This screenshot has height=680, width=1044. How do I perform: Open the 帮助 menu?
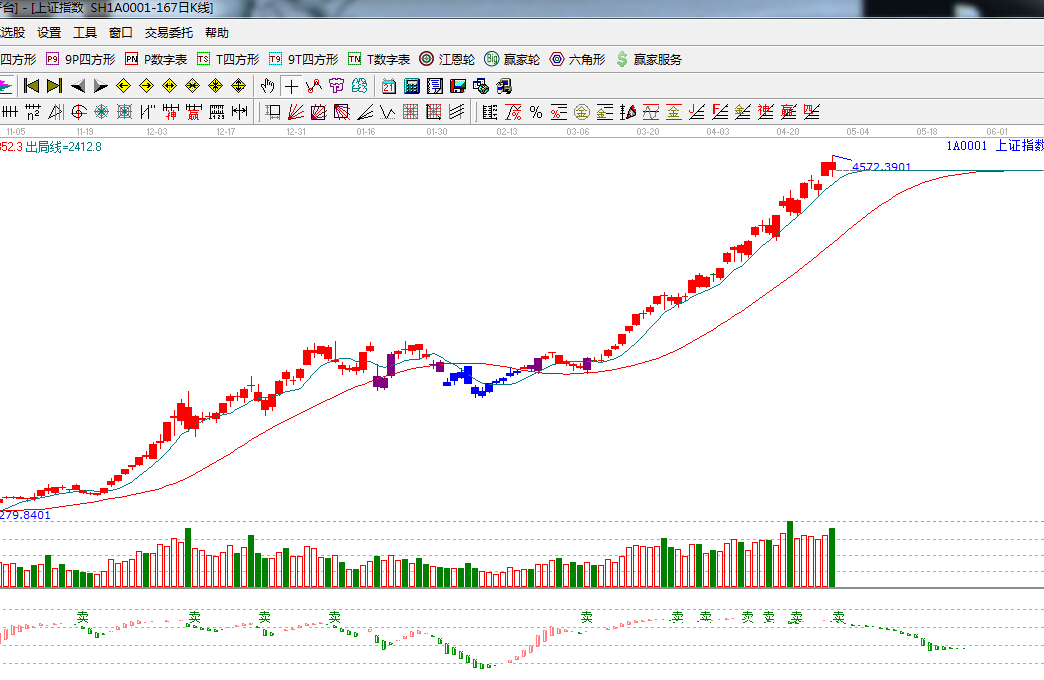(217, 32)
